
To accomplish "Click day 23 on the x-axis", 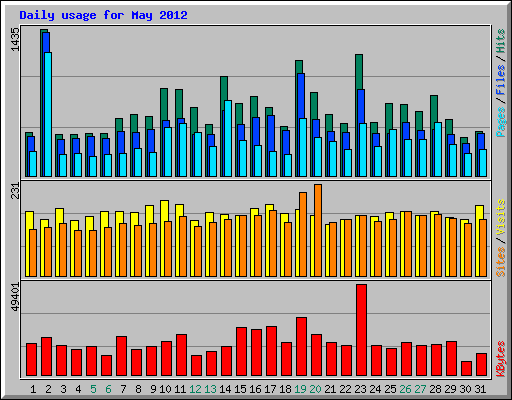I will coord(360,389).
